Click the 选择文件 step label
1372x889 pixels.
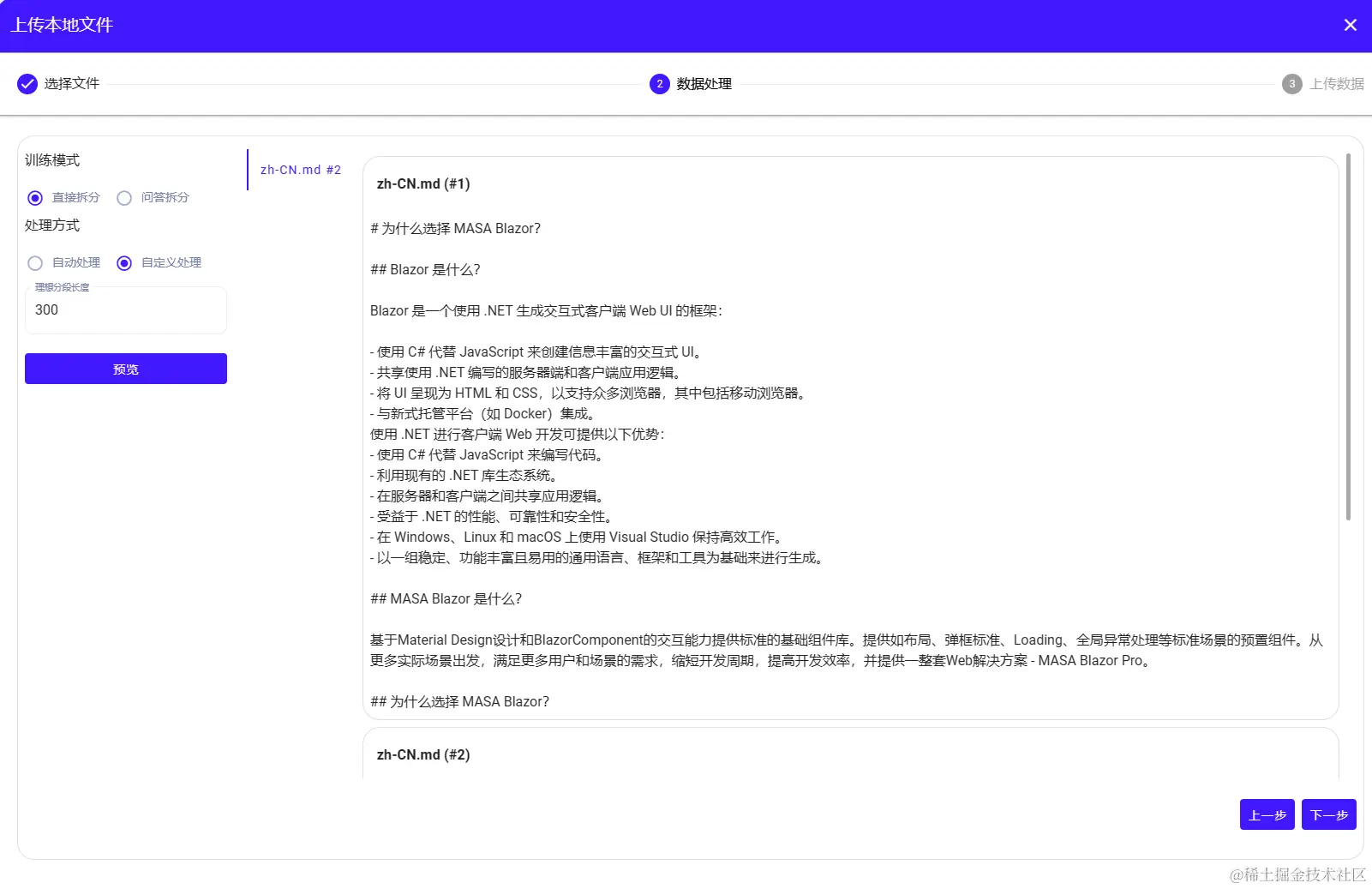[72, 83]
